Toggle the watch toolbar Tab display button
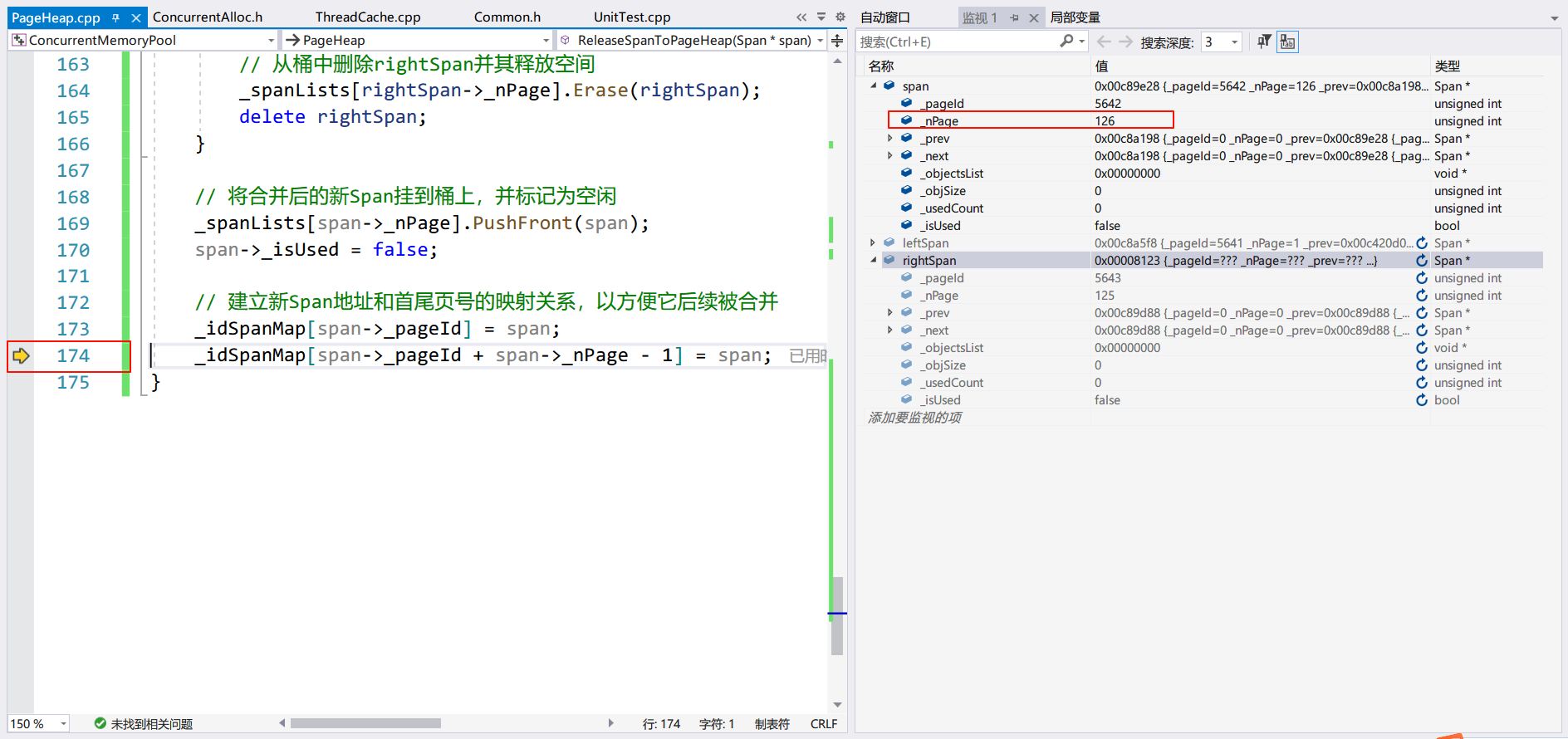This screenshot has width=1568, height=739. pos(1287,42)
